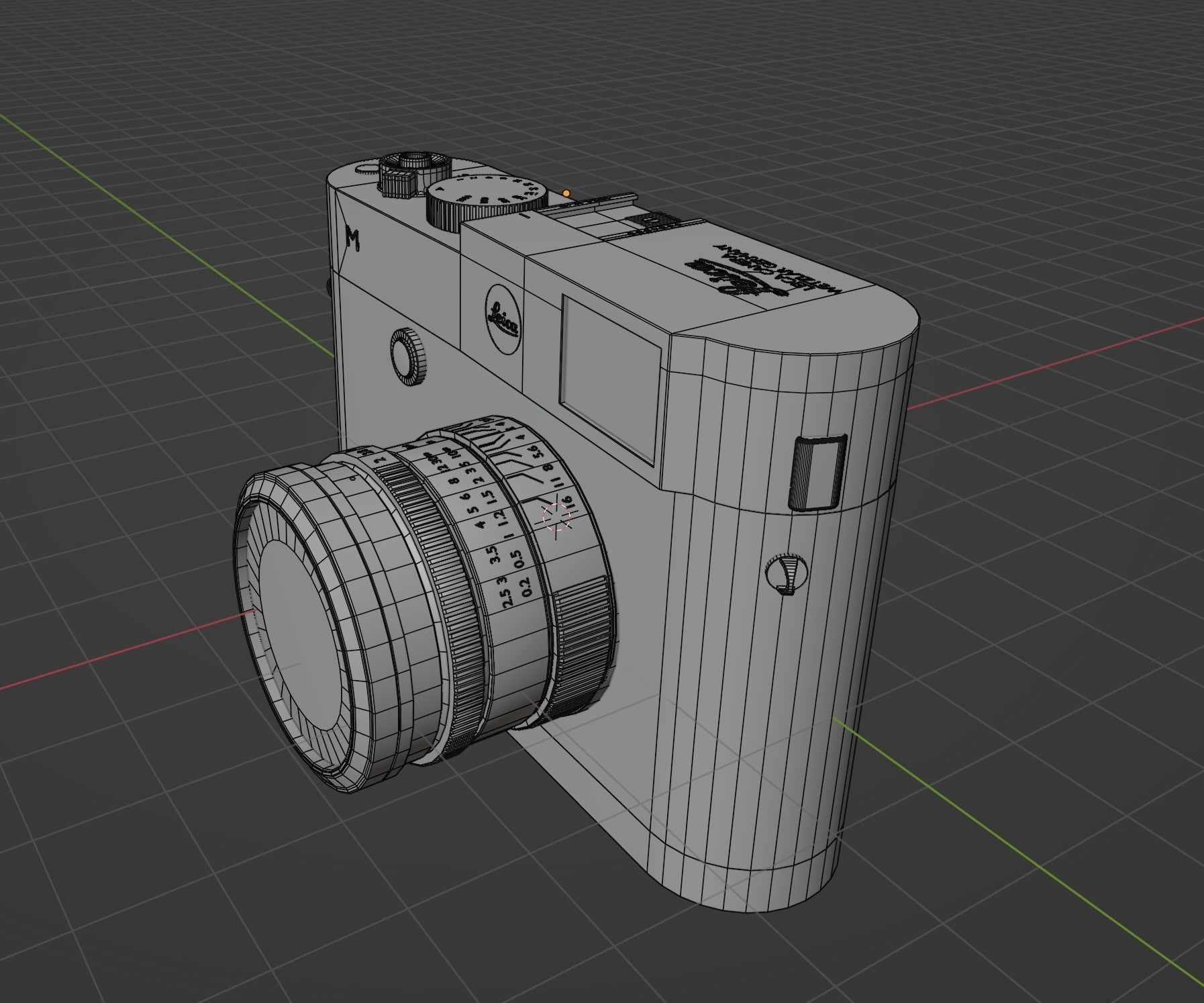This screenshot has width=1204, height=1003.
Task: Select the round knurled button on the camera front
Action: 407,357
